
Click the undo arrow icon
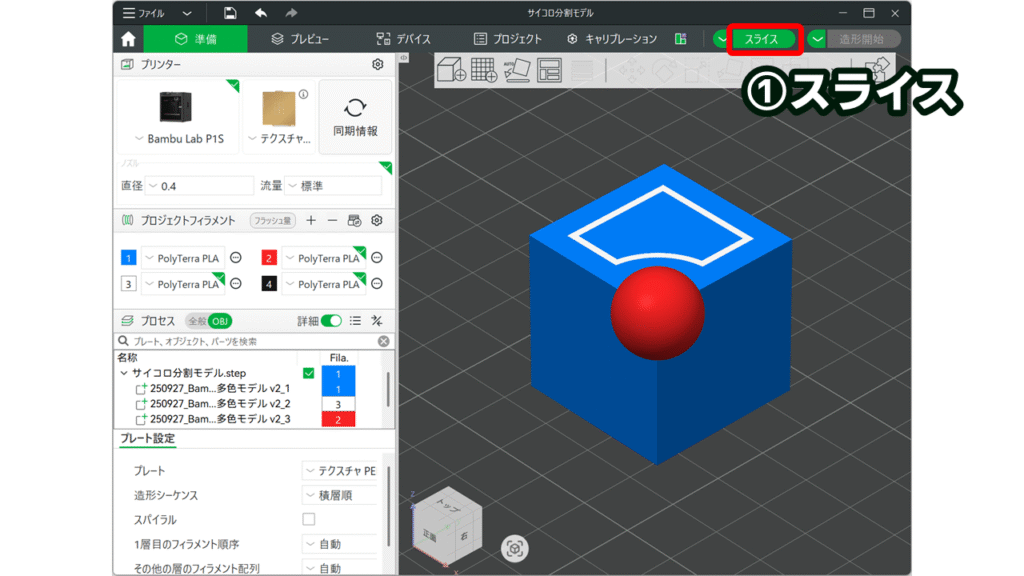pos(261,13)
